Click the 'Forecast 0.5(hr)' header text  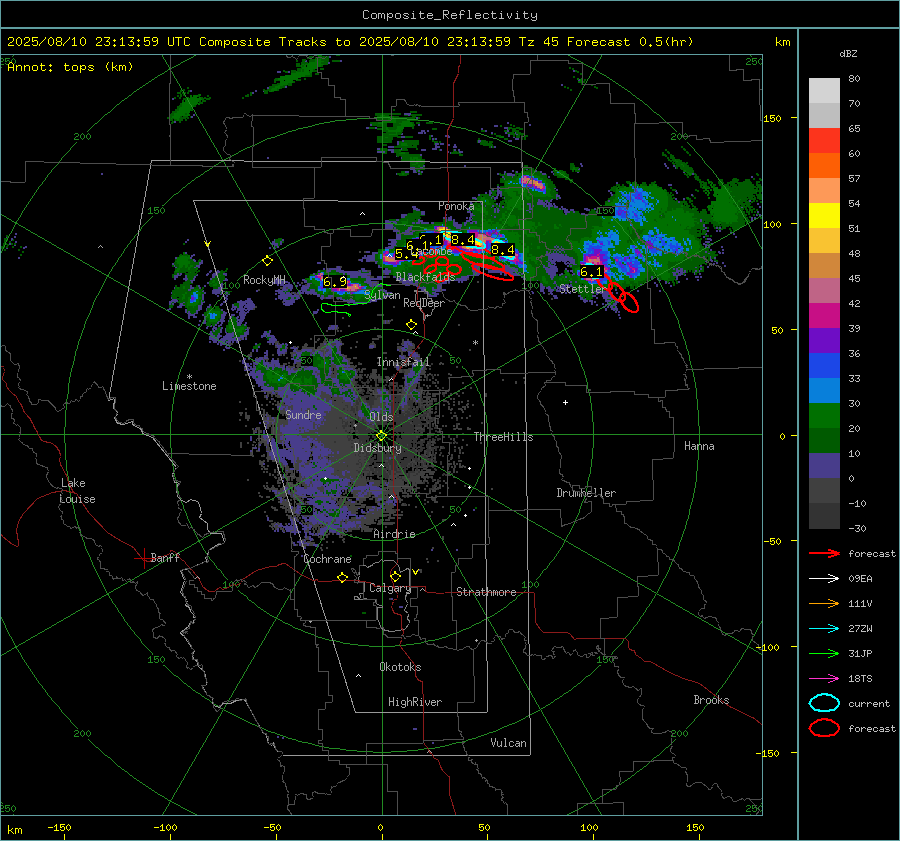[x=630, y=42]
